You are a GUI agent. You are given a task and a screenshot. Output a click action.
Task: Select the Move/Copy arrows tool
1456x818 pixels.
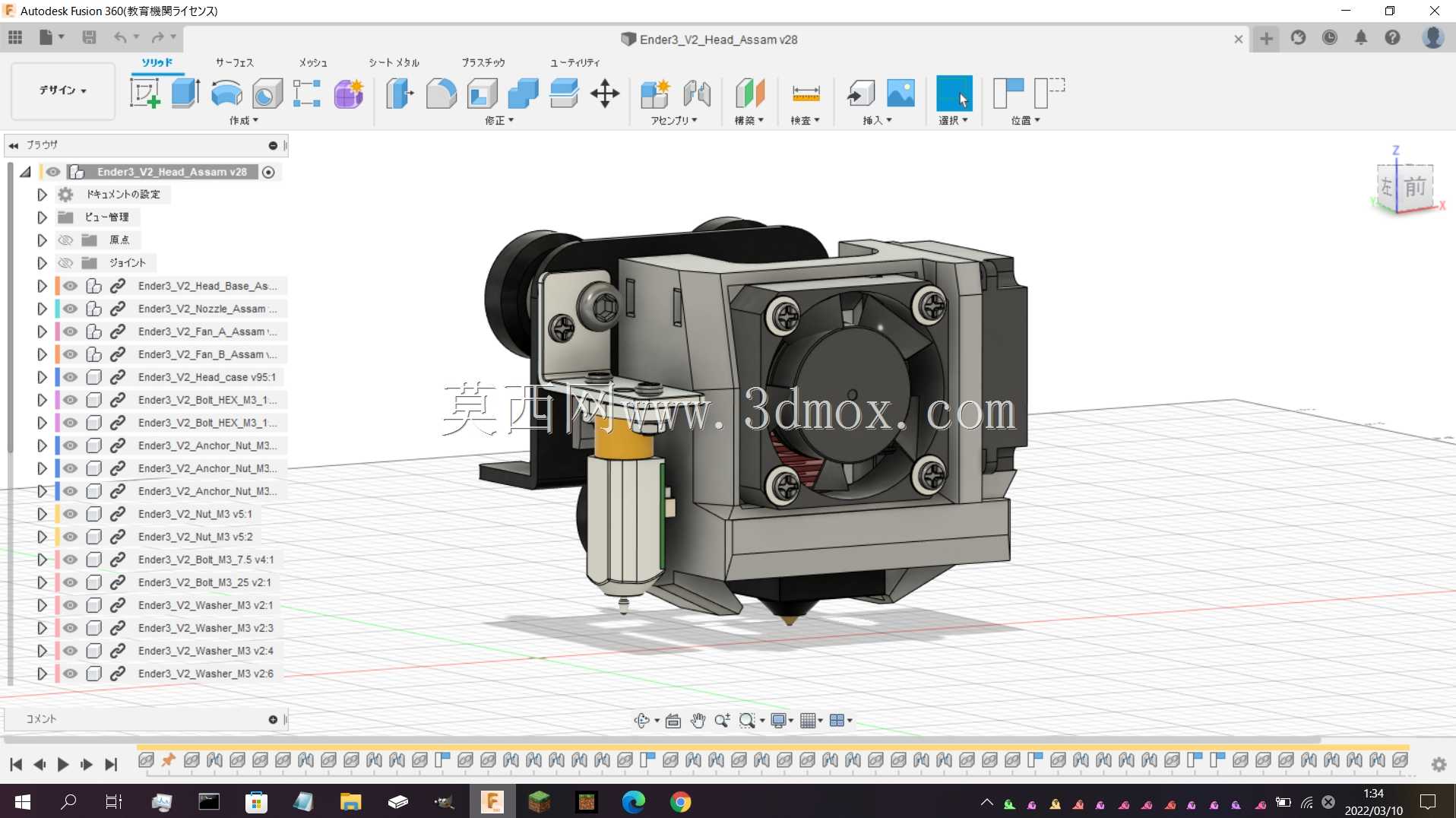(x=605, y=94)
